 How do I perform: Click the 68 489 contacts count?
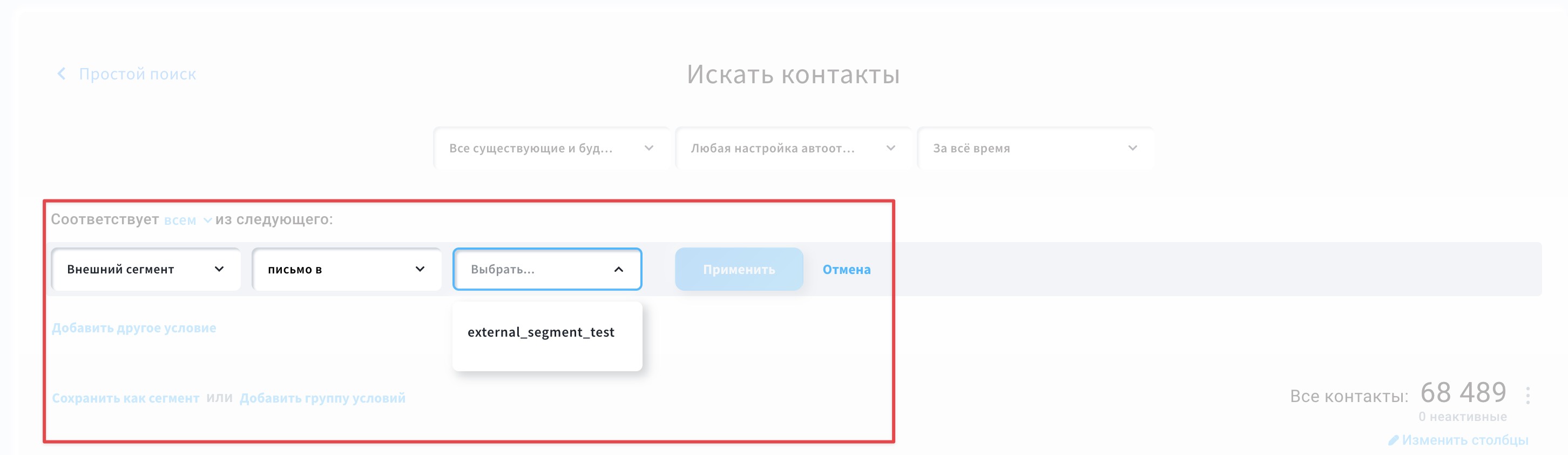[1463, 393]
